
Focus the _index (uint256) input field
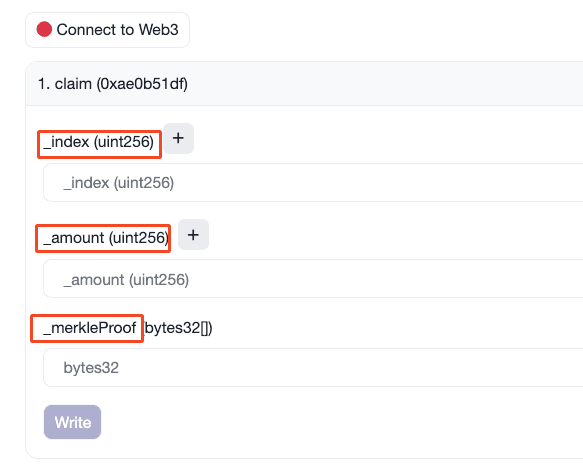(313, 183)
